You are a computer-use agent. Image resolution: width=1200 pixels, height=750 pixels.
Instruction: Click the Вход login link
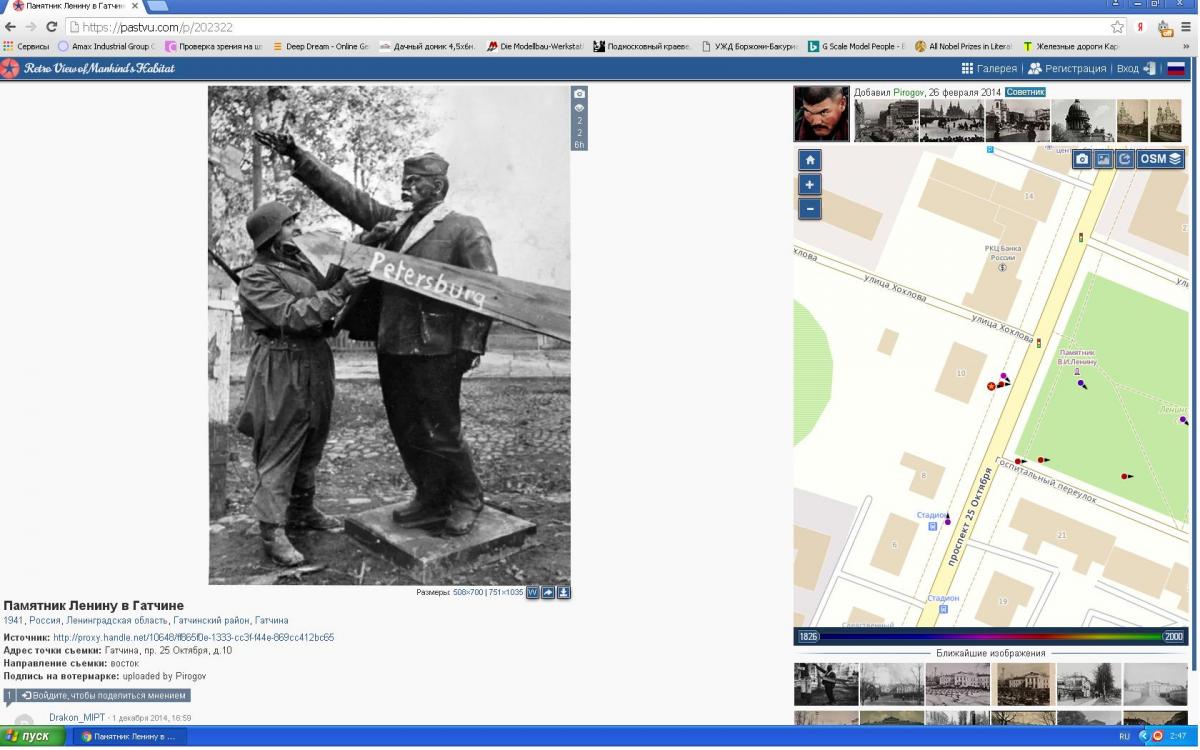pyautogui.click(x=1128, y=68)
